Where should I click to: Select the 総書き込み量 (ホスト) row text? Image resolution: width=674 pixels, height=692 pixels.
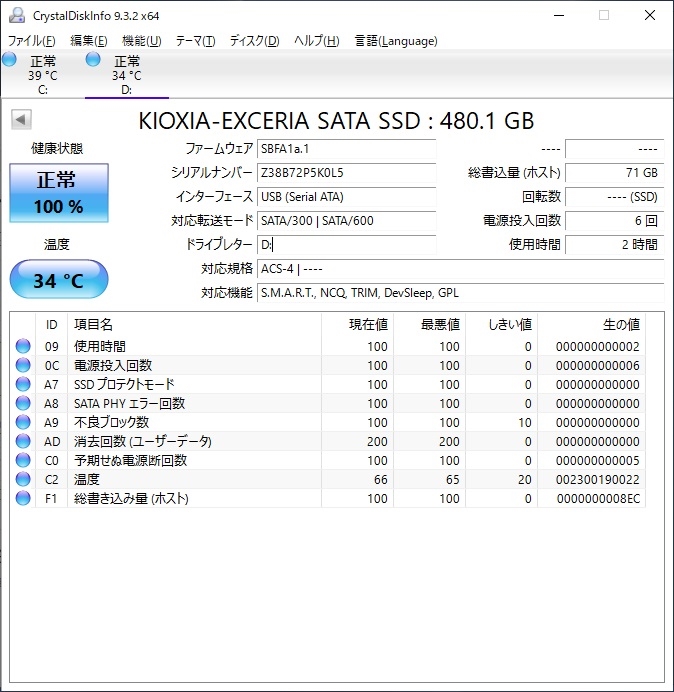[x=131, y=498]
